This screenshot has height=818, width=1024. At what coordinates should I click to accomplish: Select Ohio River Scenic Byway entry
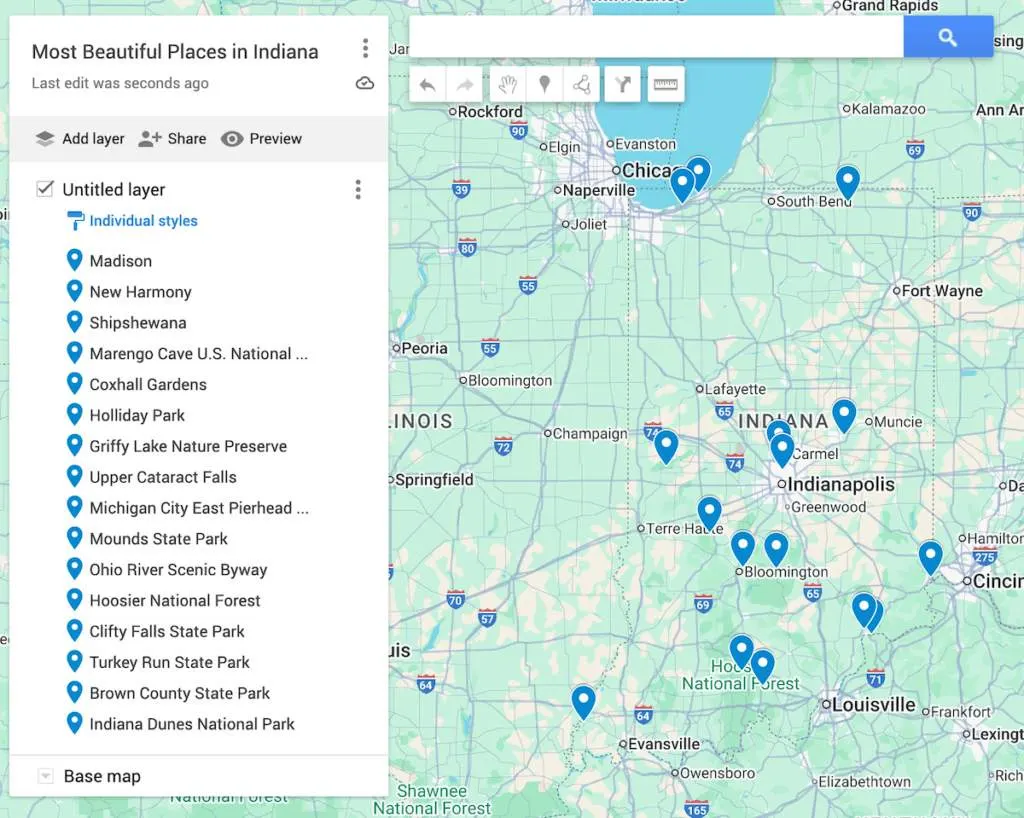pyautogui.click(x=178, y=570)
